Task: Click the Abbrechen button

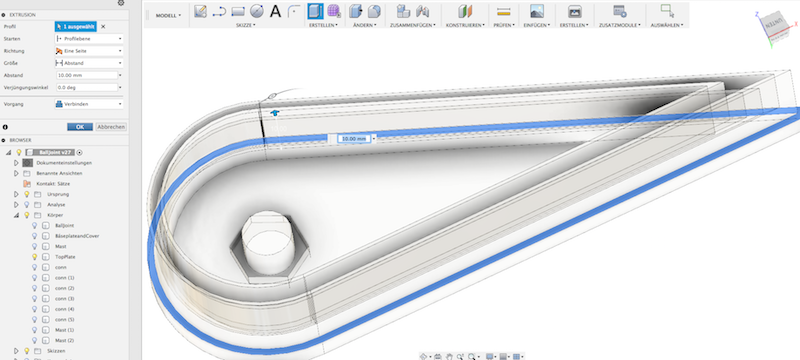Action: 111,127
